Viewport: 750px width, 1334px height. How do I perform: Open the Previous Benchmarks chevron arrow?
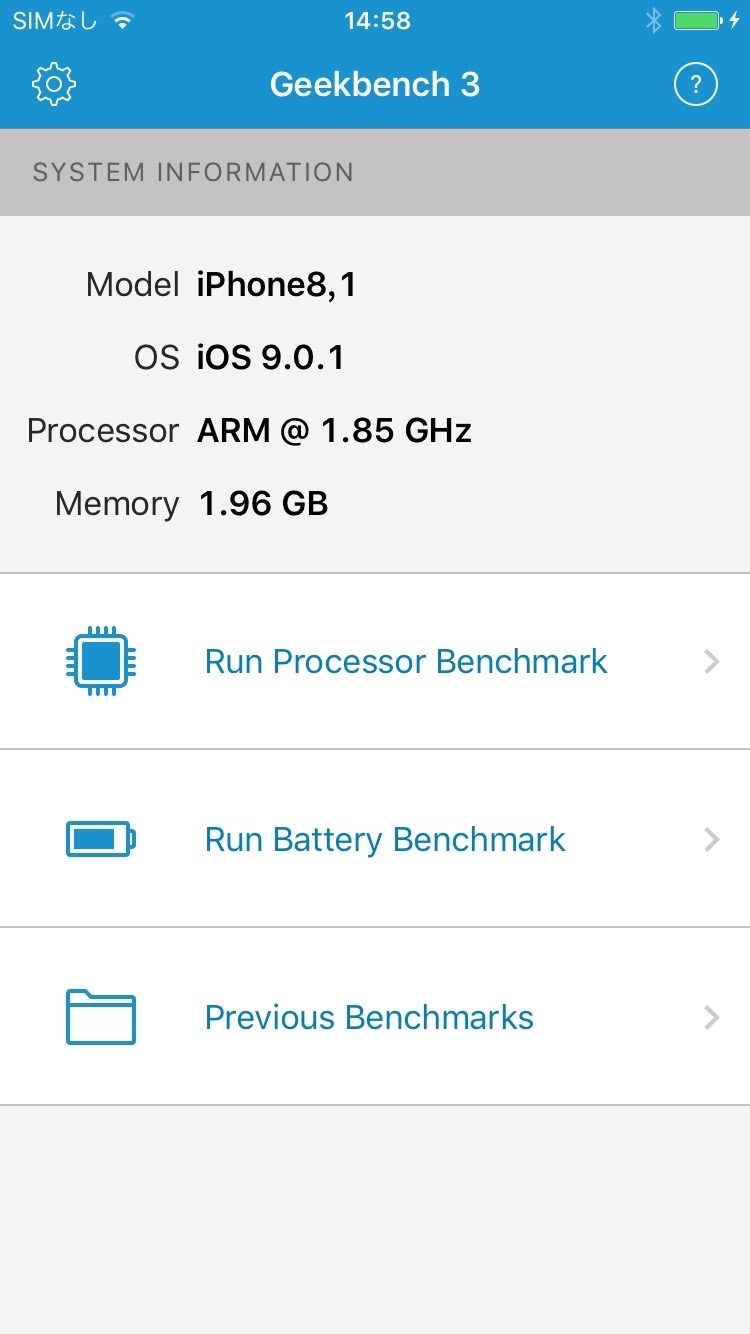[x=711, y=1017]
